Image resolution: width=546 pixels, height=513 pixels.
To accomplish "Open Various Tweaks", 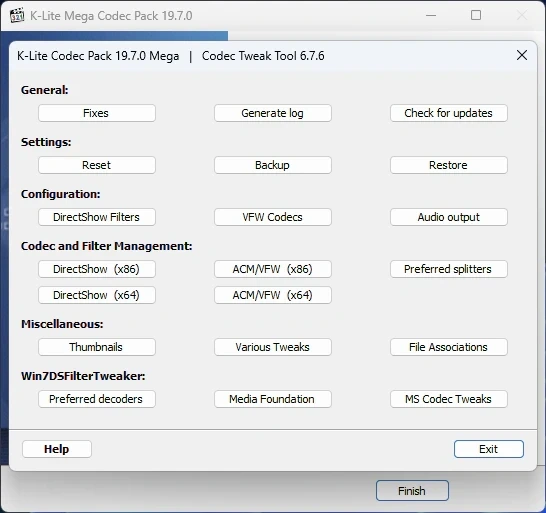I will 273,347.
